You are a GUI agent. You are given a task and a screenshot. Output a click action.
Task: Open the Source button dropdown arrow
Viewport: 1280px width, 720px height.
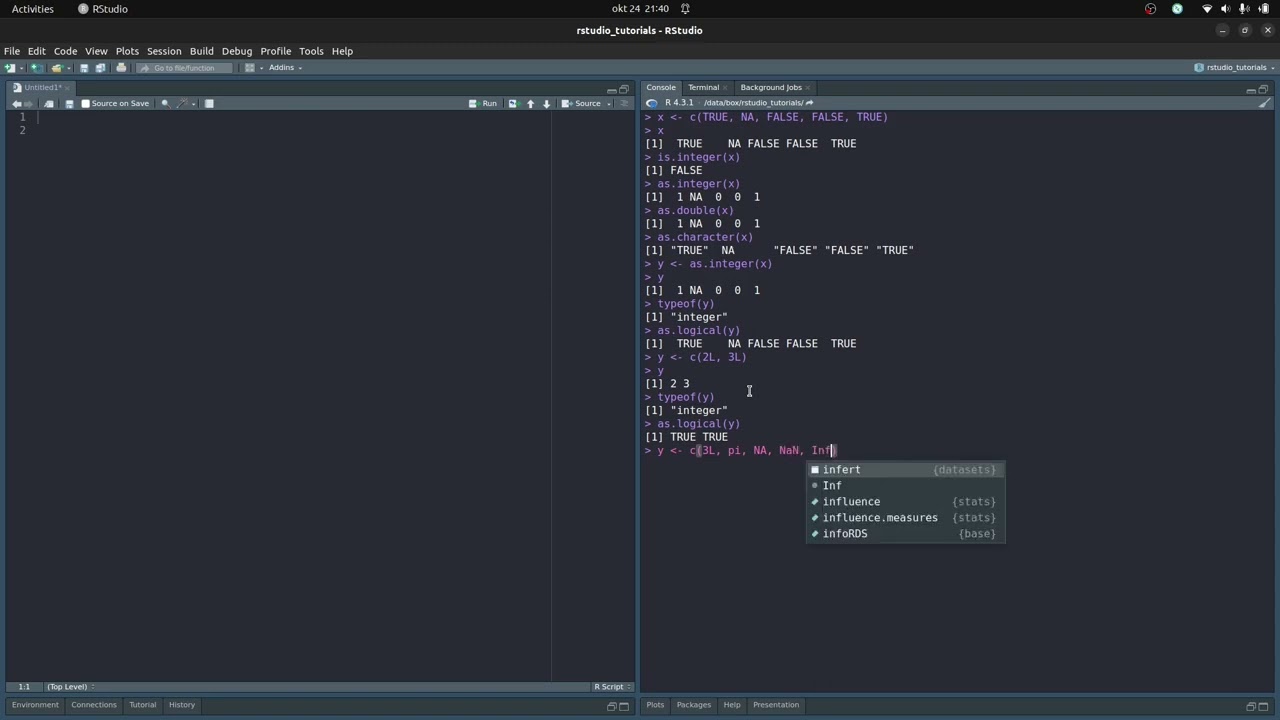click(609, 104)
